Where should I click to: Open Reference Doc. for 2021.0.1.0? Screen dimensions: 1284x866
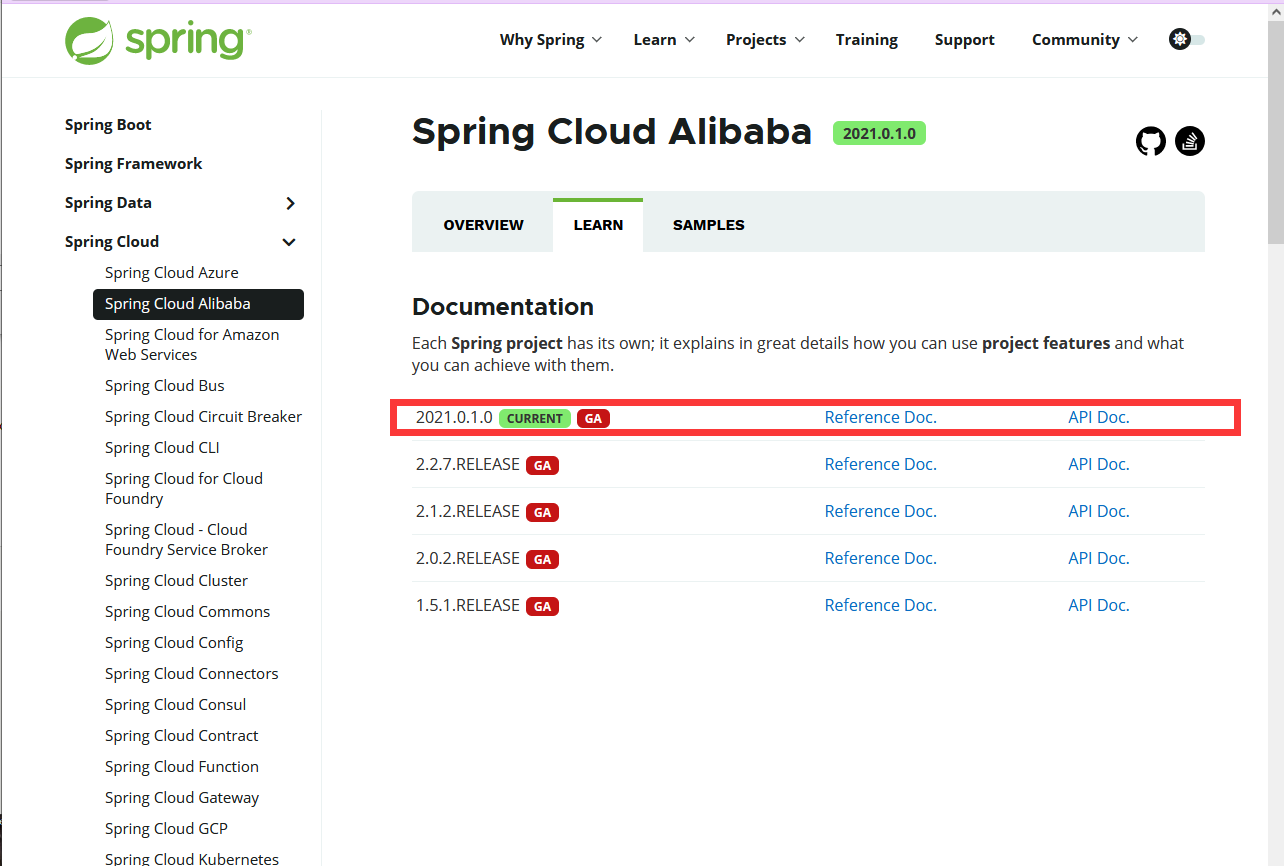[x=881, y=417]
